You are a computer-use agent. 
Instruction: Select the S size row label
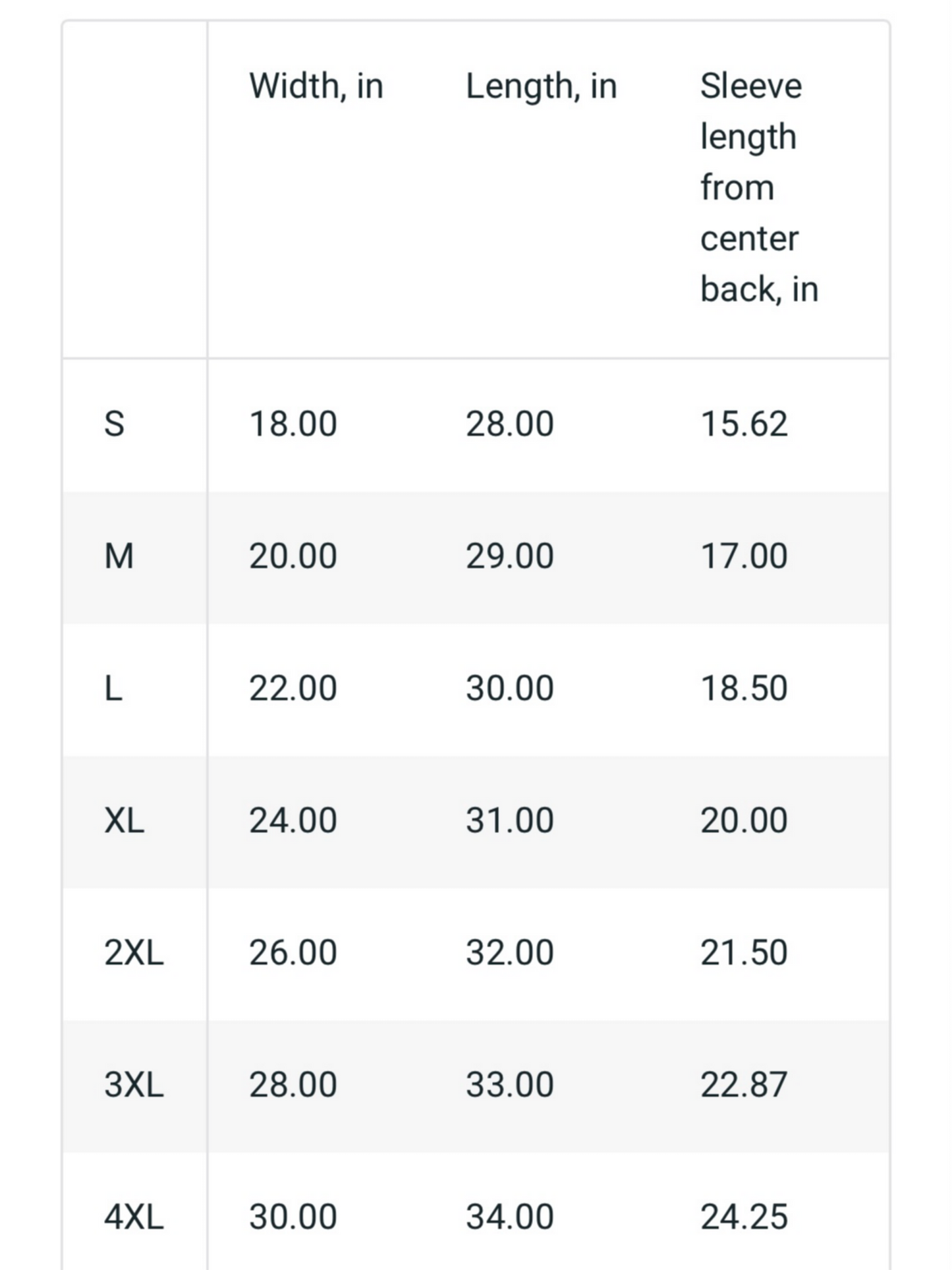[x=114, y=424]
